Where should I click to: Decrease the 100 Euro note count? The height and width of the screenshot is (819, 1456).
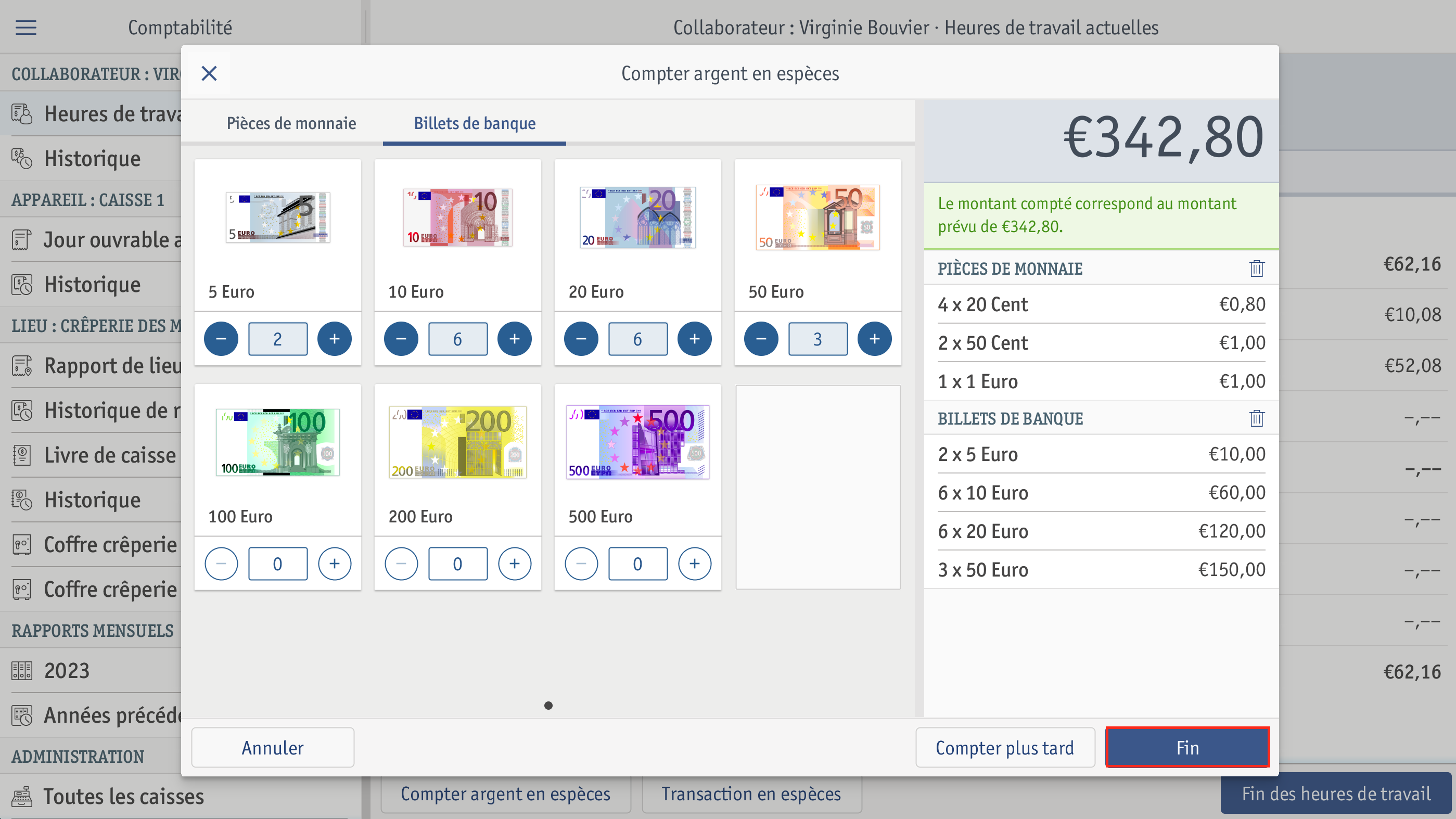[221, 564]
